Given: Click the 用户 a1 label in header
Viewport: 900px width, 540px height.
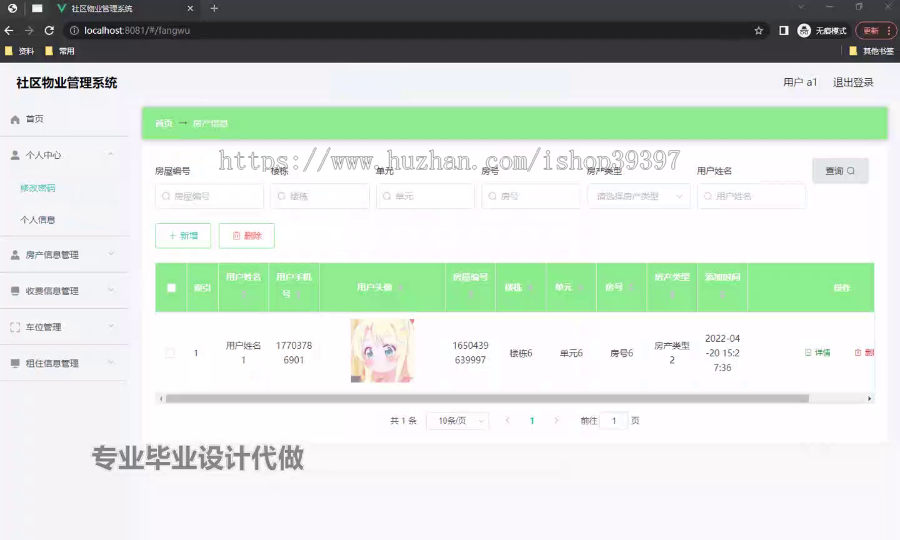Looking at the screenshot, I should (x=800, y=82).
